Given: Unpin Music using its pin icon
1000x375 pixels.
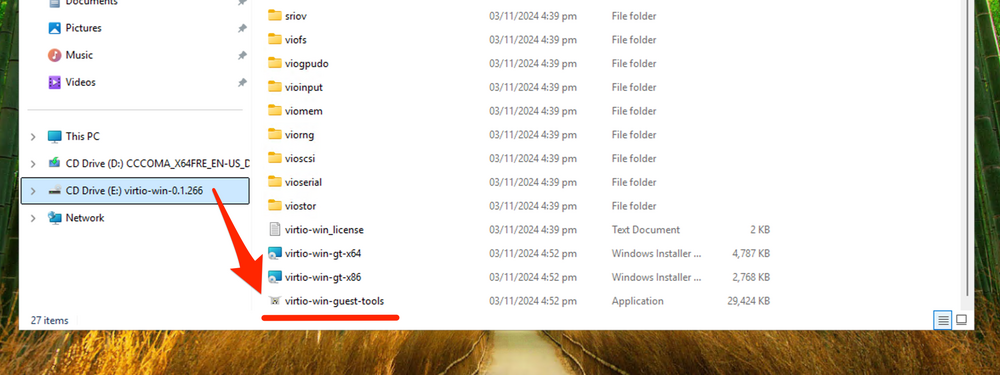Looking at the screenshot, I should pyautogui.click(x=242, y=55).
